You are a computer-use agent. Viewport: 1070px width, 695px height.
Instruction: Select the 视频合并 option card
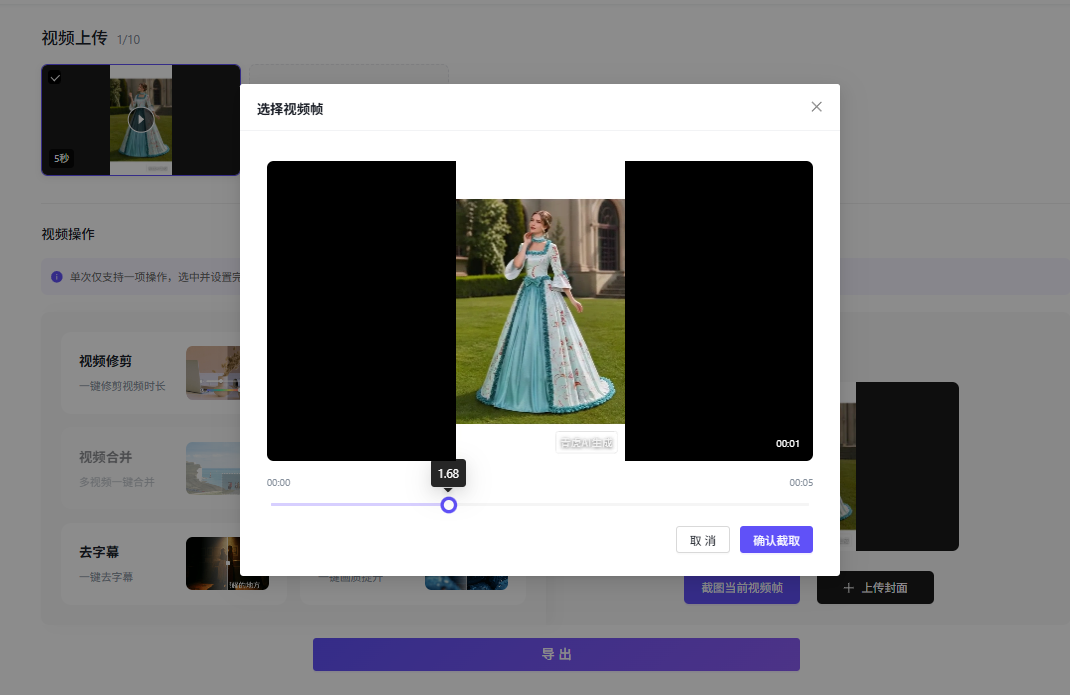(x=150, y=468)
